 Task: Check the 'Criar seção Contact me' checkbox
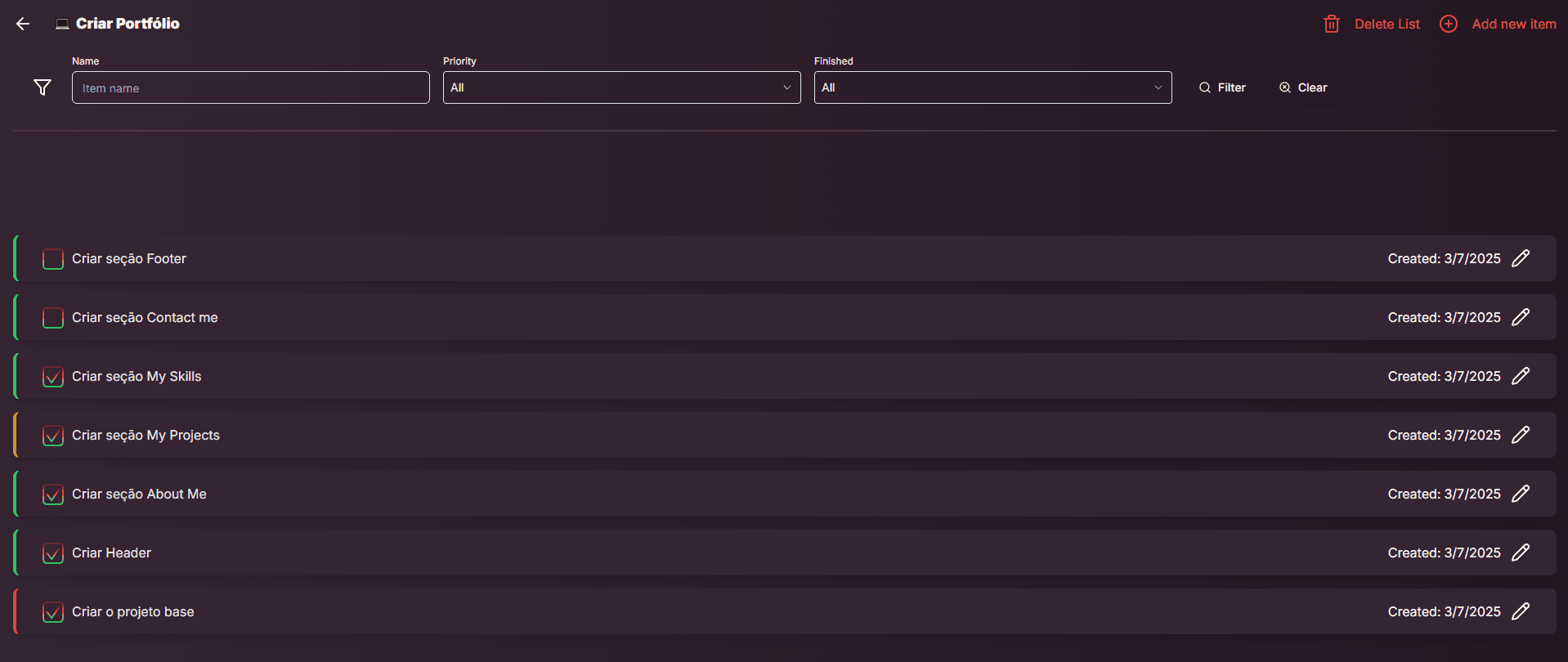tap(53, 318)
